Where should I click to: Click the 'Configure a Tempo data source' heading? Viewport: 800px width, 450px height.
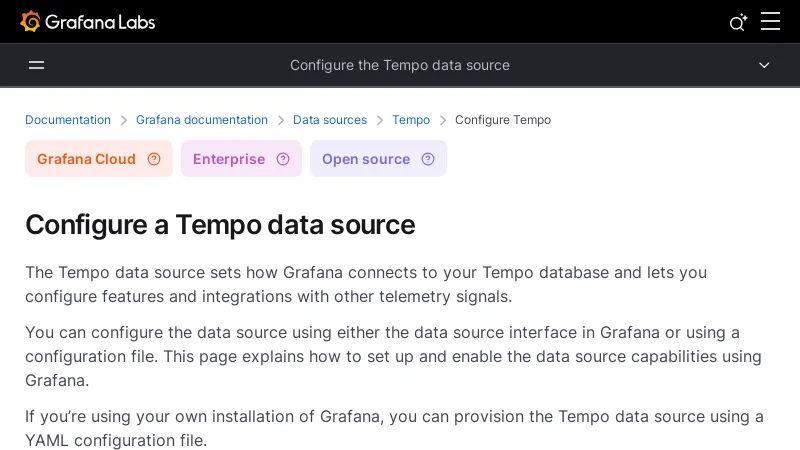pyautogui.click(x=220, y=224)
